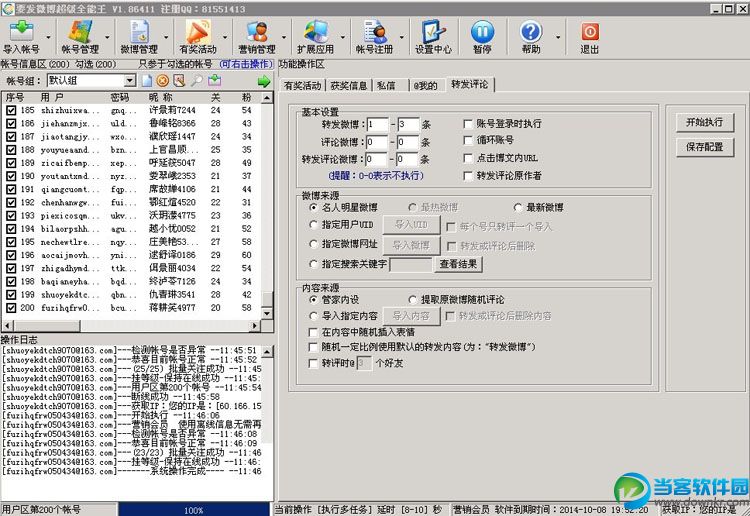Click the 暂停 pause icon
Viewport: 750px width, 516px height.
click(482, 37)
